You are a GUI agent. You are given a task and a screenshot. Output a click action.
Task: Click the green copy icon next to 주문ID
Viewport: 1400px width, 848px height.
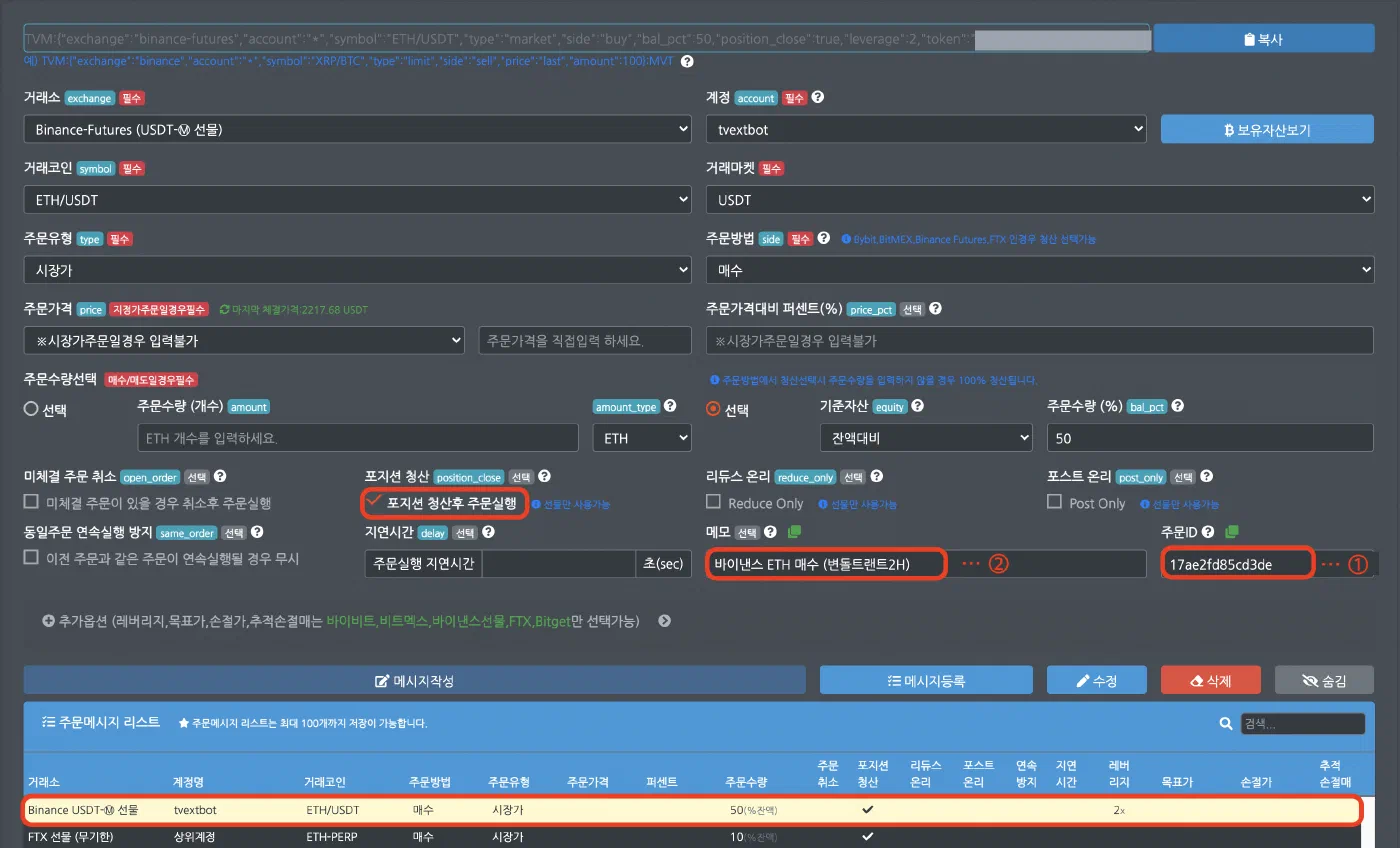click(1232, 532)
